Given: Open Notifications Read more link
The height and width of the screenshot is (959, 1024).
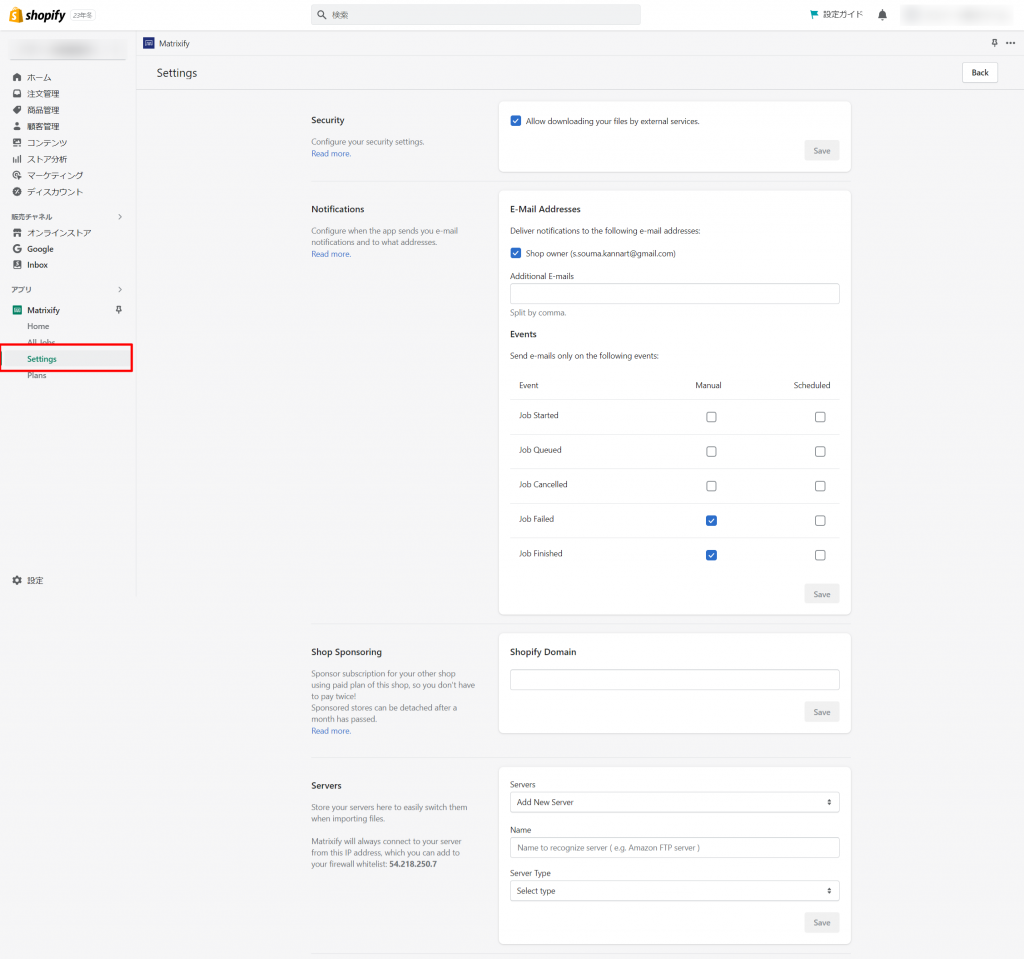Looking at the screenshot, I should (x=331, y=254).
